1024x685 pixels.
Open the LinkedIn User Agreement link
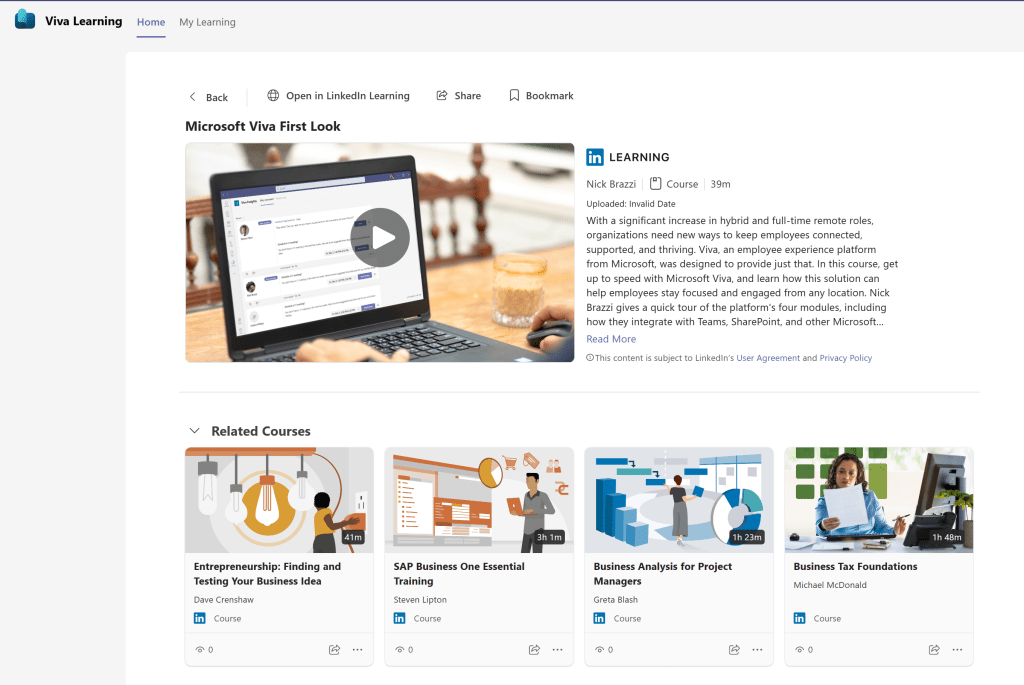tap(767, 358)
